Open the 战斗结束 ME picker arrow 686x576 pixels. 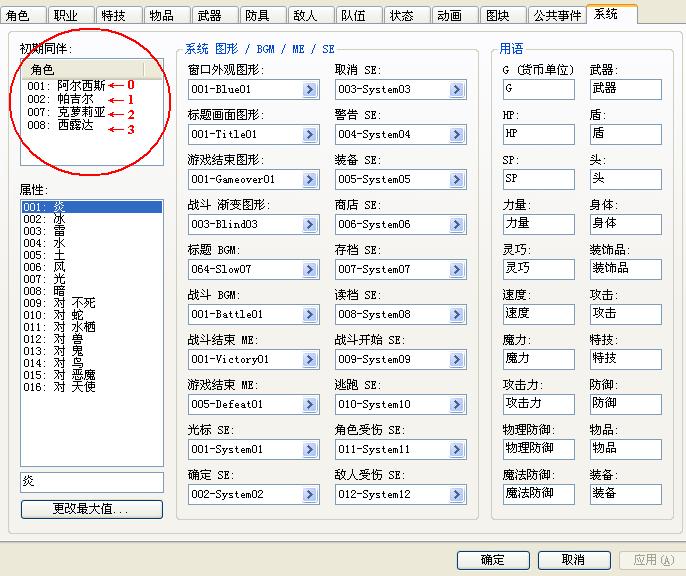click(x=310, y=360)
